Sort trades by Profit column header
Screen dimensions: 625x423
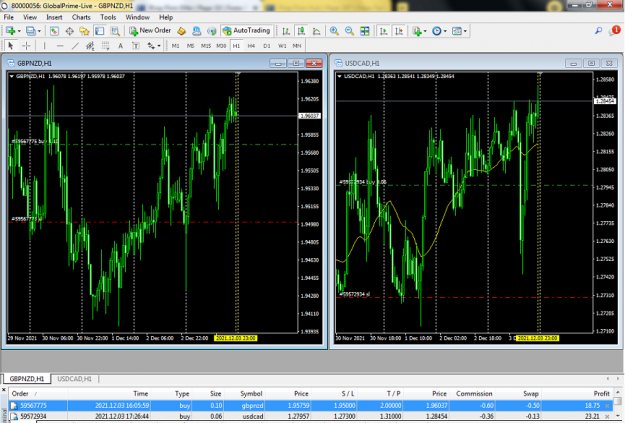point(601,393)
